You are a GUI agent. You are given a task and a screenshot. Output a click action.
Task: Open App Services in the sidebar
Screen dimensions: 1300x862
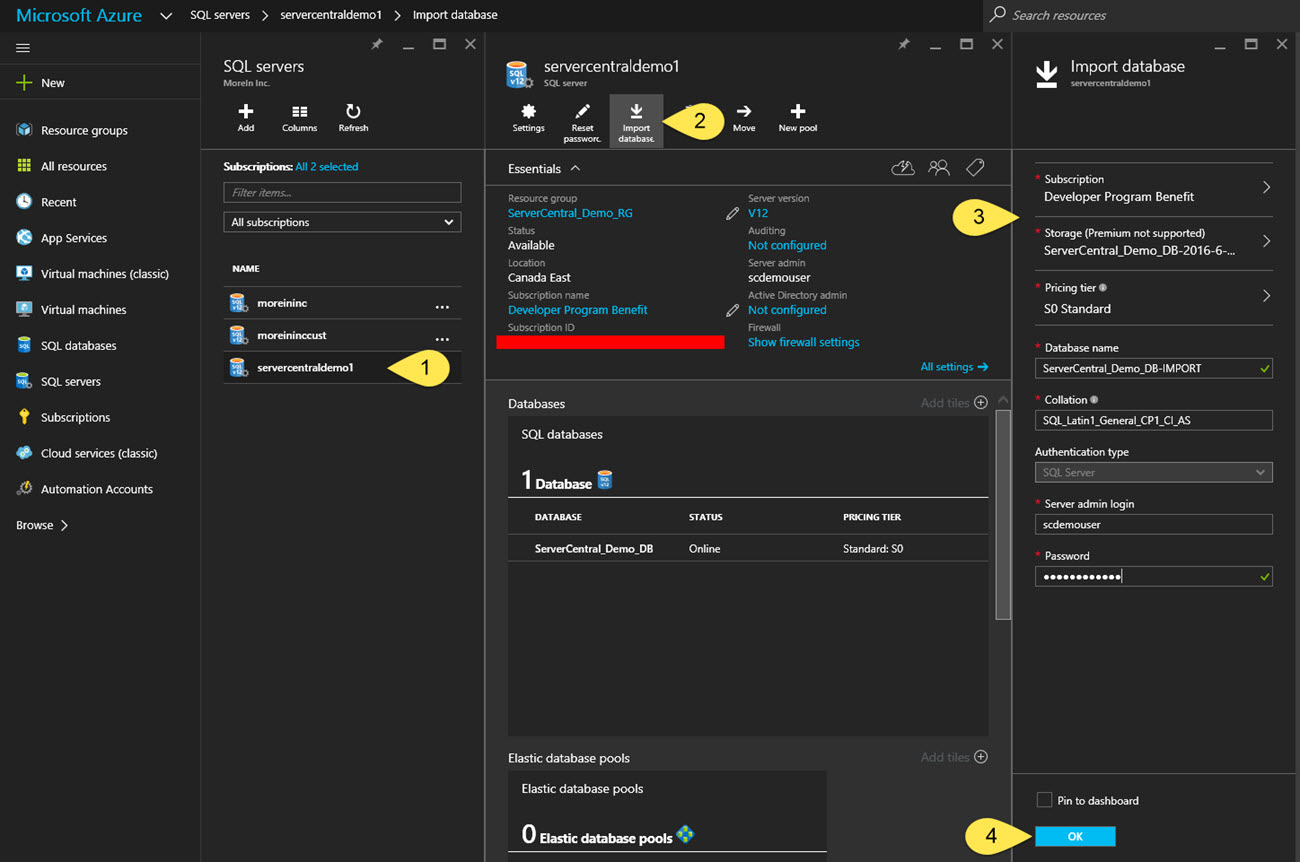62,238
